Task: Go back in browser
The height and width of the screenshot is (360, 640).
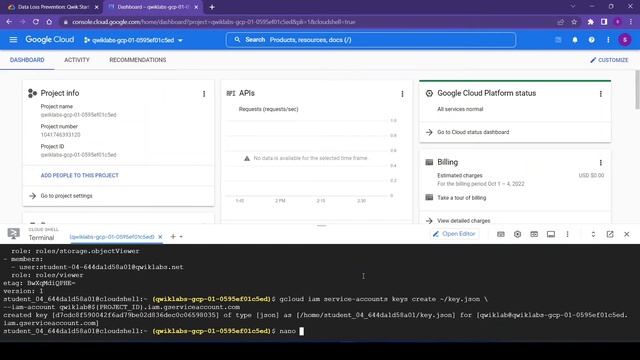Action: point(9,22)
